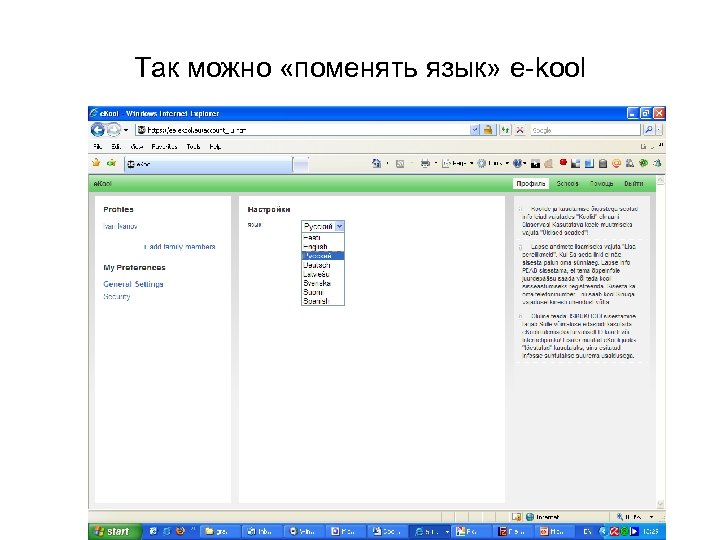Screen dimensions: 720x540
Task: Click the Favorites star icon
Action: (96, 163)
